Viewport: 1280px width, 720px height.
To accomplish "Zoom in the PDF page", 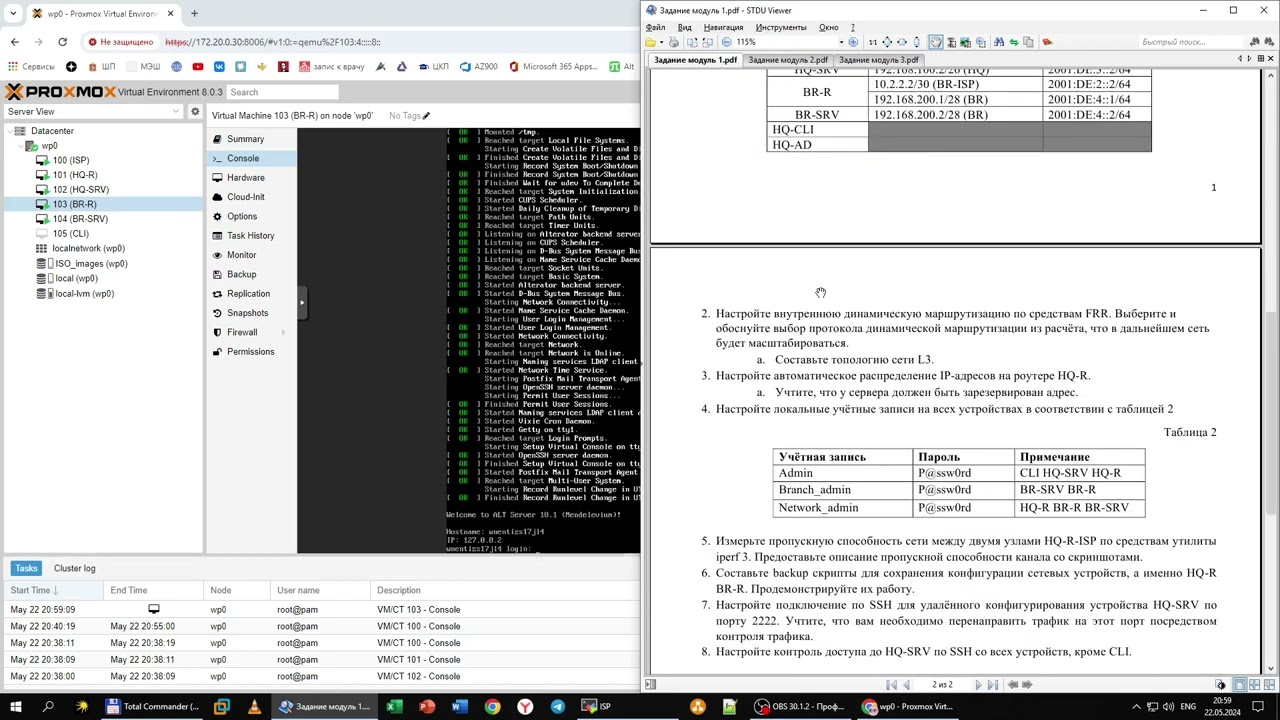I will click(853, 42).
